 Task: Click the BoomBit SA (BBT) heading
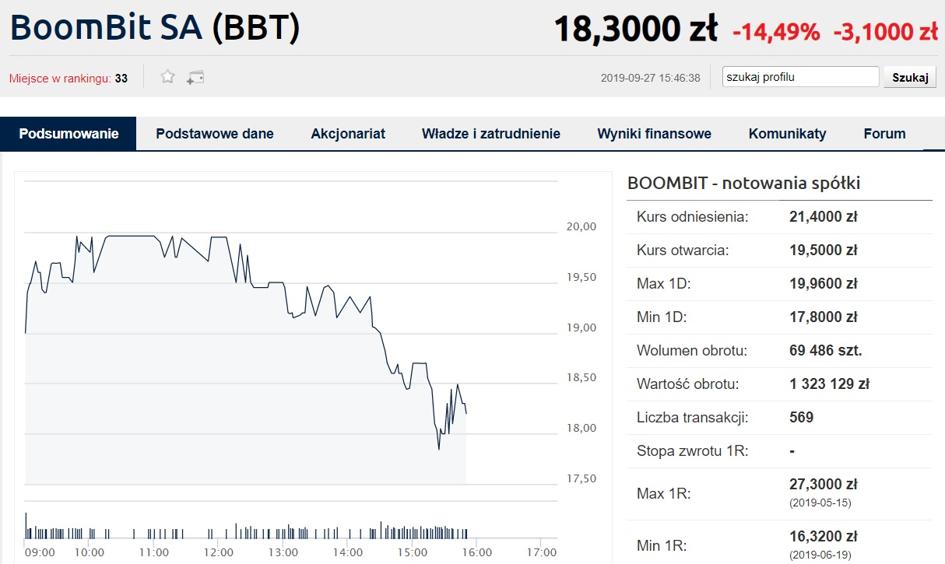tap(155, 27)
